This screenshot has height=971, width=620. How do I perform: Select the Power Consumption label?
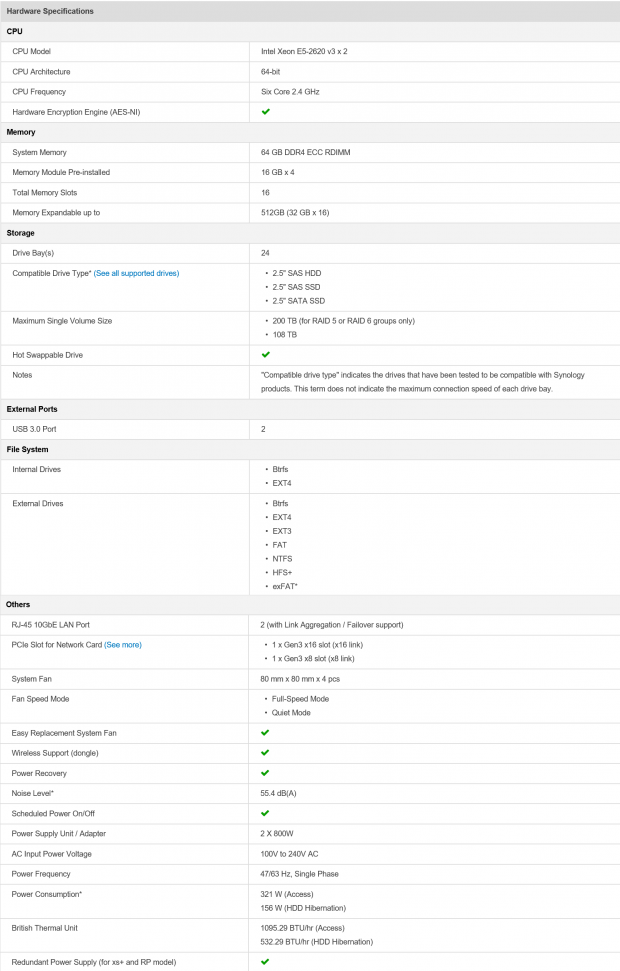tap(47, 894)
